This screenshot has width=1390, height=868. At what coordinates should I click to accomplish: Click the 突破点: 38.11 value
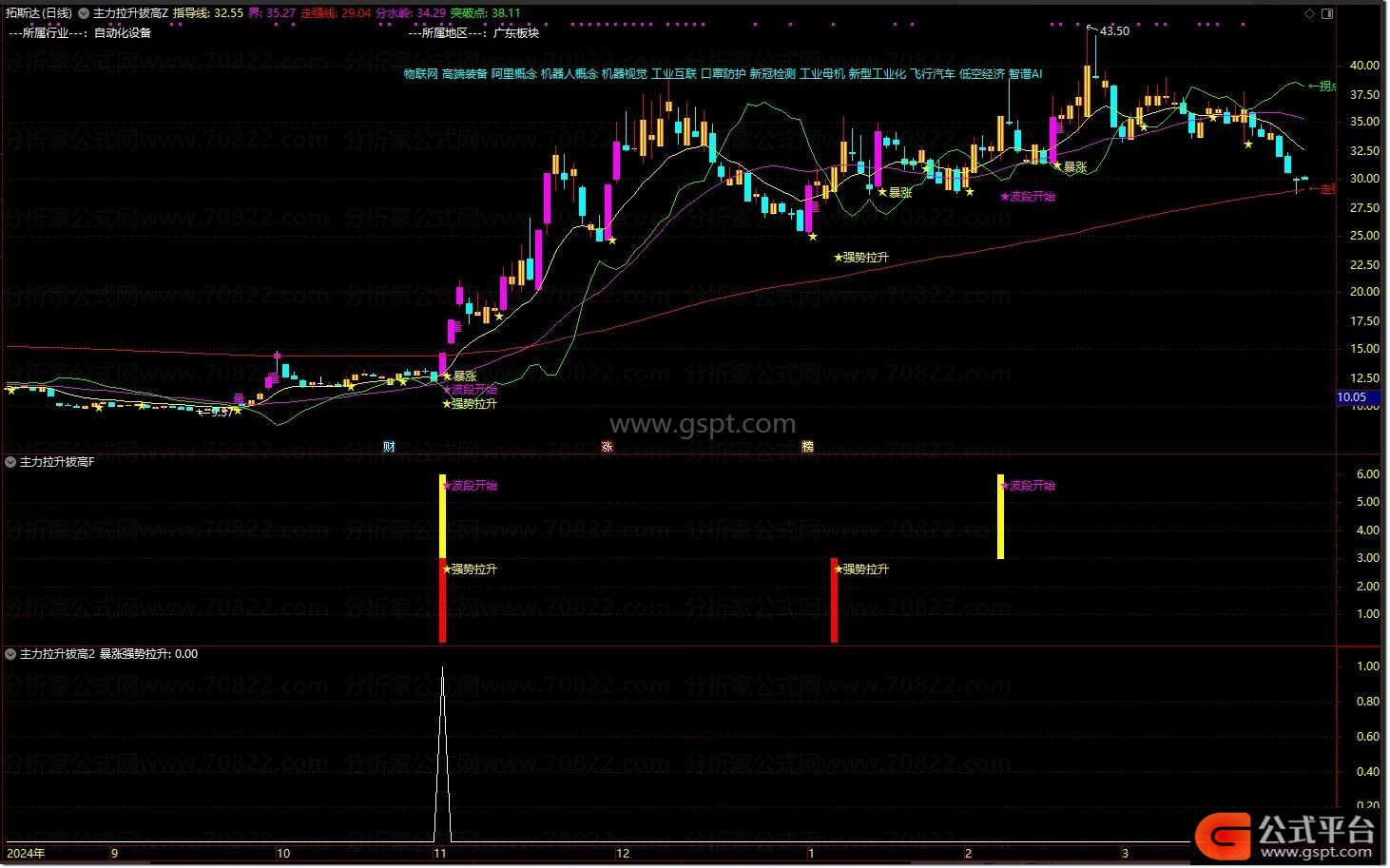pos(485,14)
